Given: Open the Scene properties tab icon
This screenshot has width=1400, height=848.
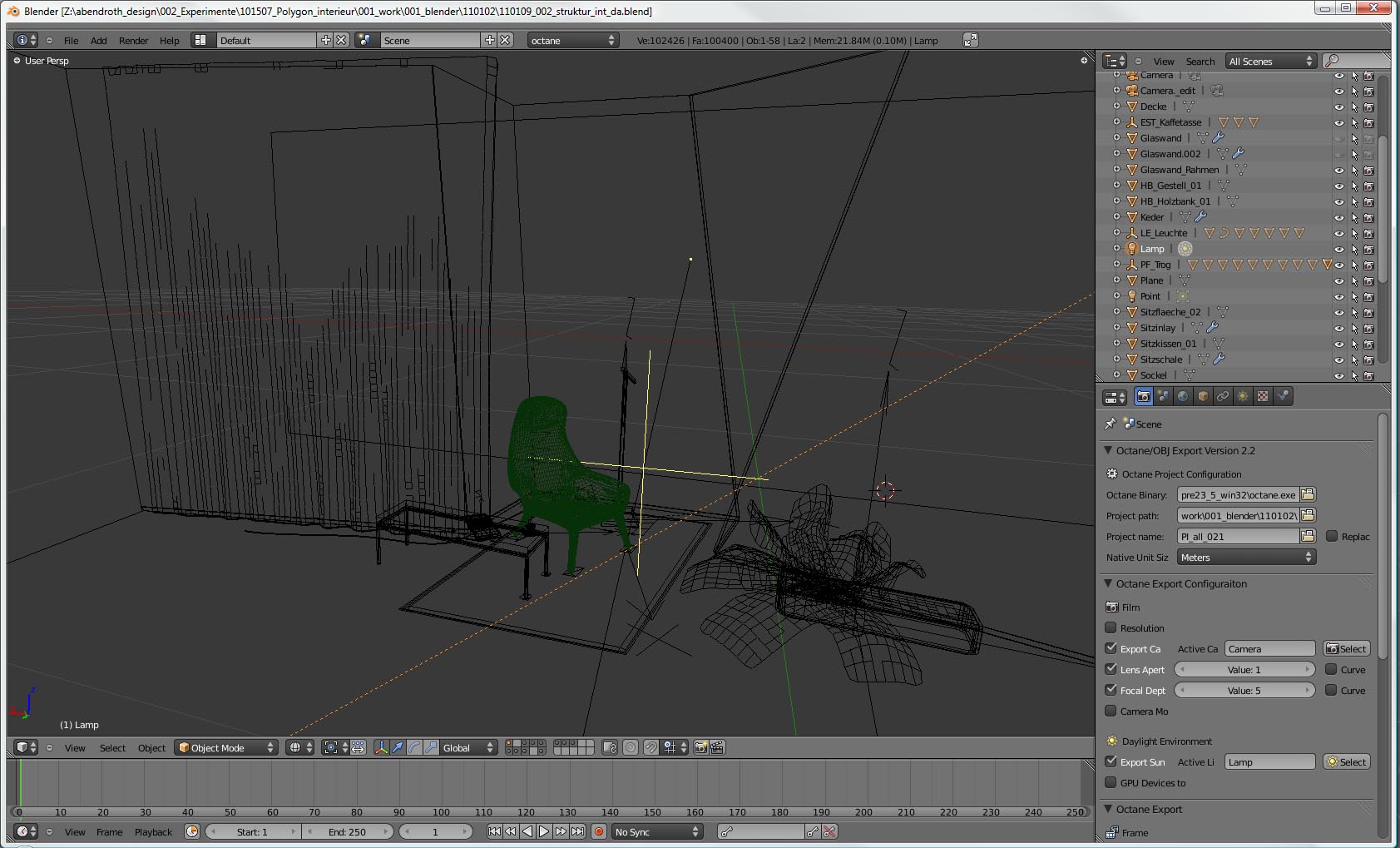Looking at the screenshot, I should (x=1164, y=397).
